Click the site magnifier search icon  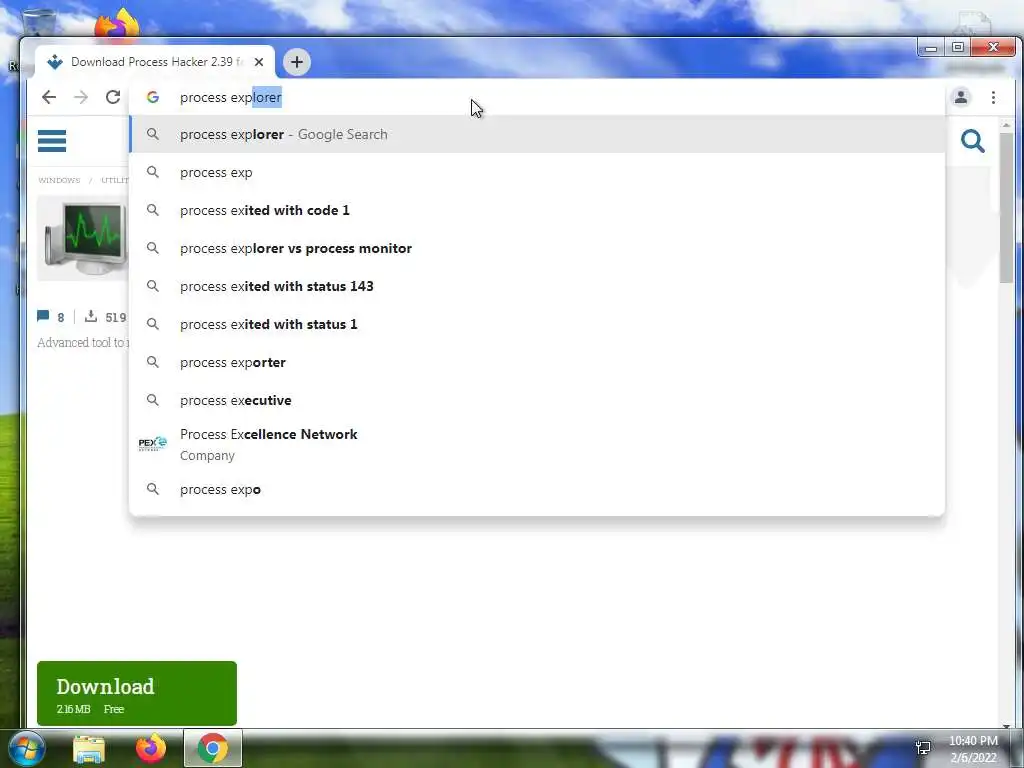[x=972, y=141]
